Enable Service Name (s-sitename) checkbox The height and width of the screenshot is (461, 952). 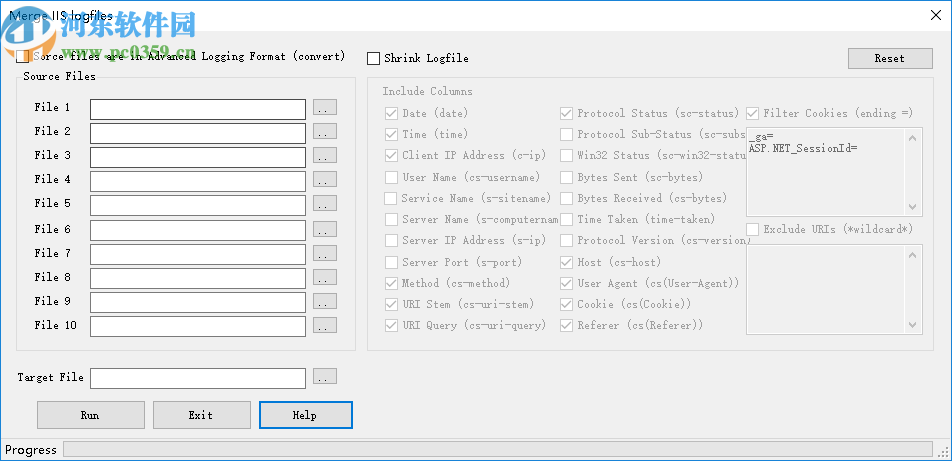pos(391,199)
